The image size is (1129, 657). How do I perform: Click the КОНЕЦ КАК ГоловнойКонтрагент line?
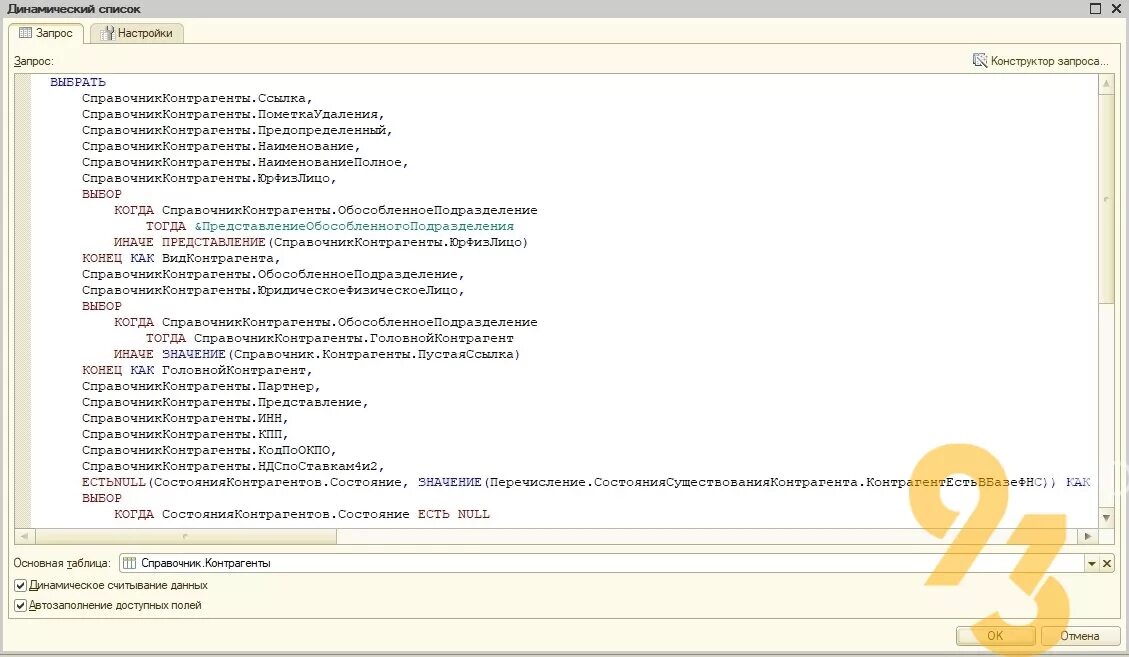point(197,370)
